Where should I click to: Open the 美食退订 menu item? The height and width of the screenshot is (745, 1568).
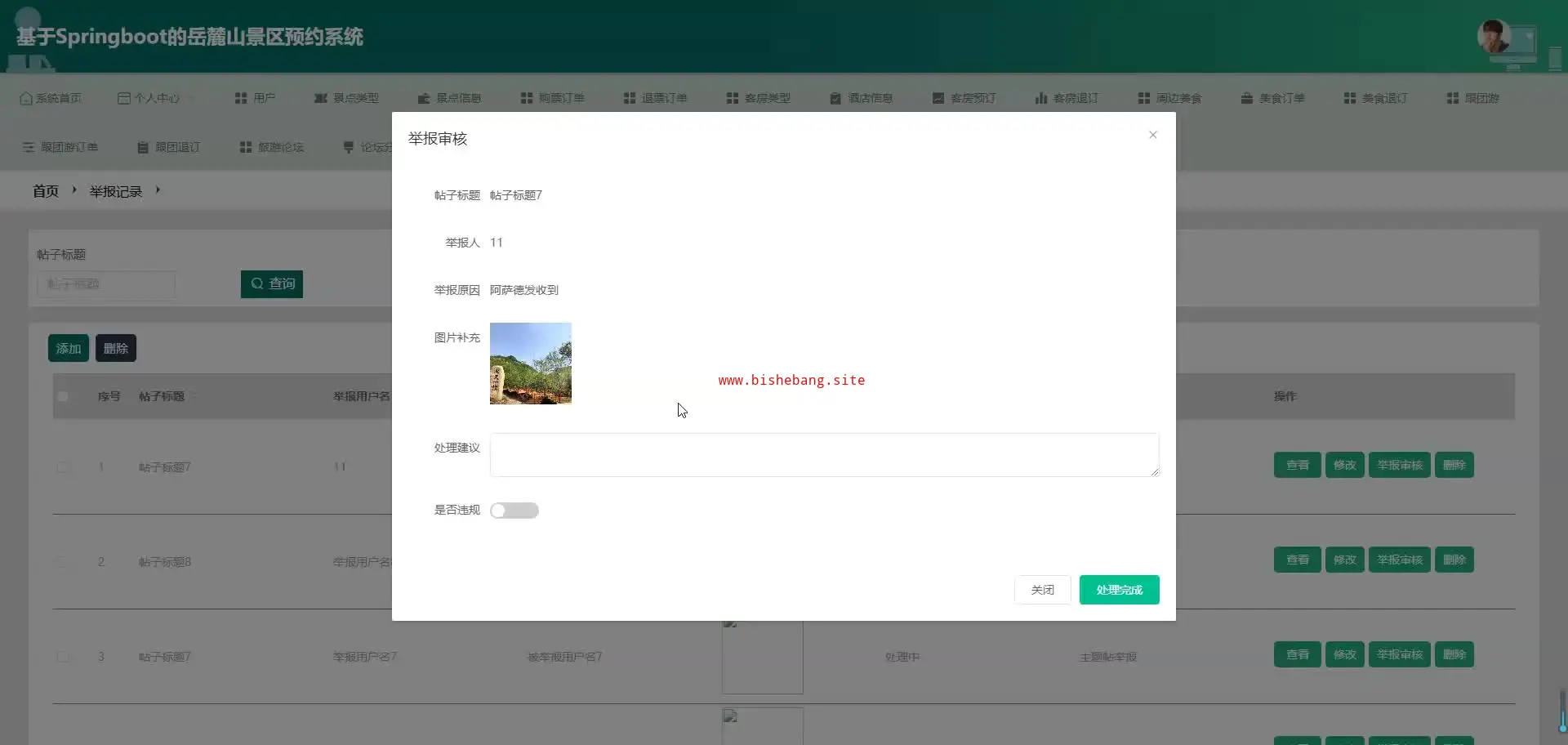(x=1376, y=98)
